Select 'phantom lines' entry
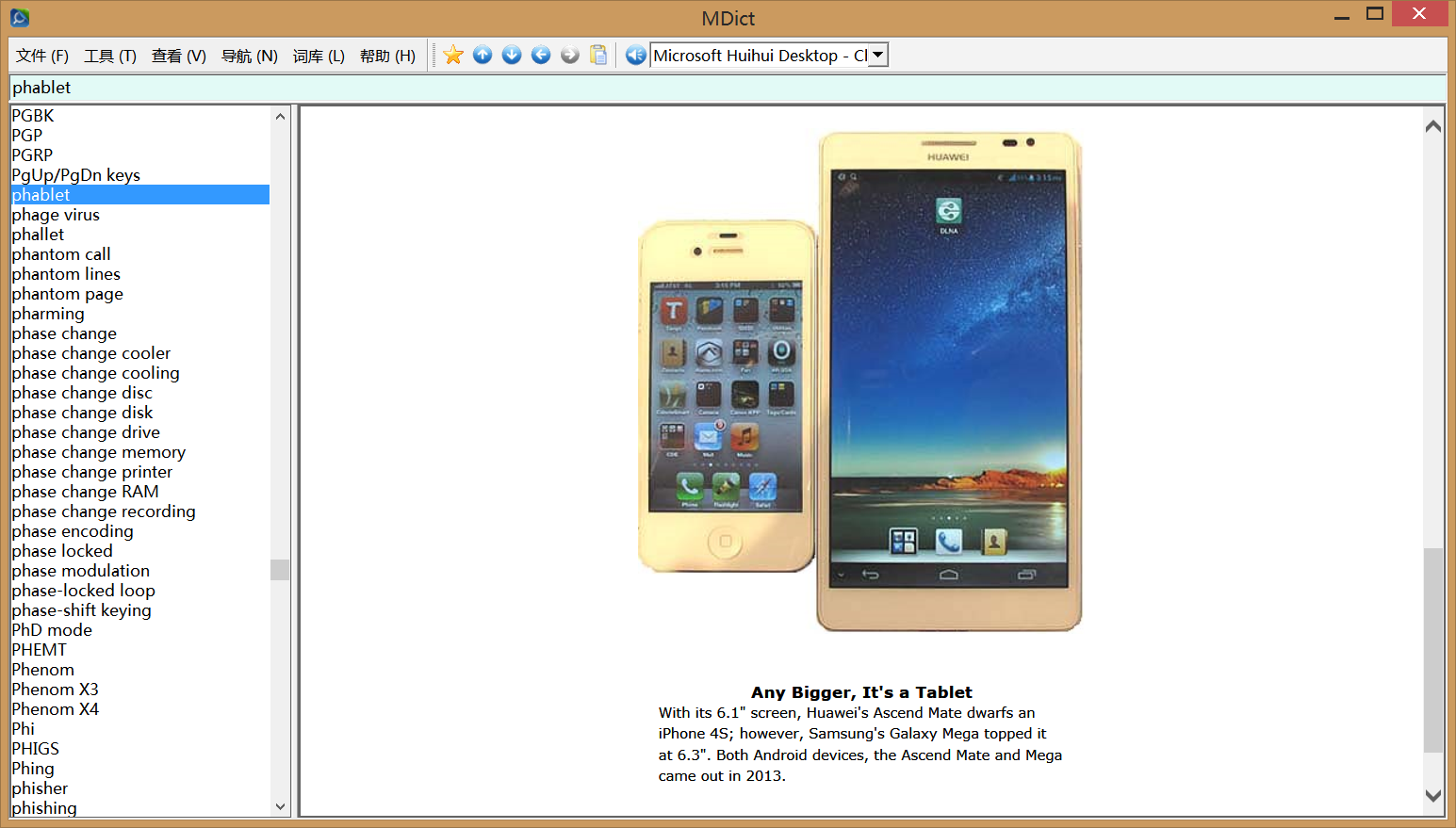Viewport: 1456px width, 828px height. (x=66, y=274)
